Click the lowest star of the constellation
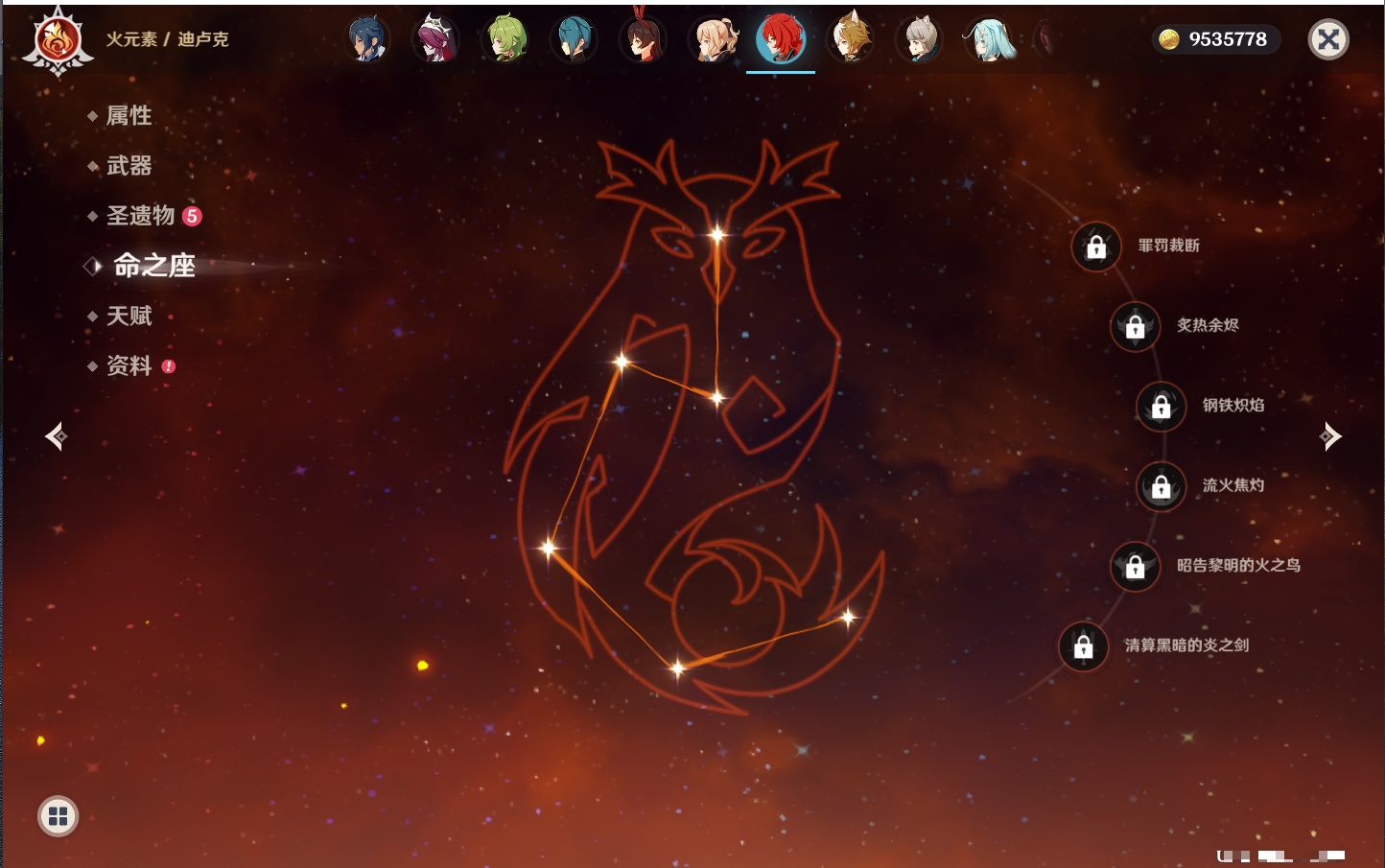This screenshot has height=868, width=1385. pos(678,668)
